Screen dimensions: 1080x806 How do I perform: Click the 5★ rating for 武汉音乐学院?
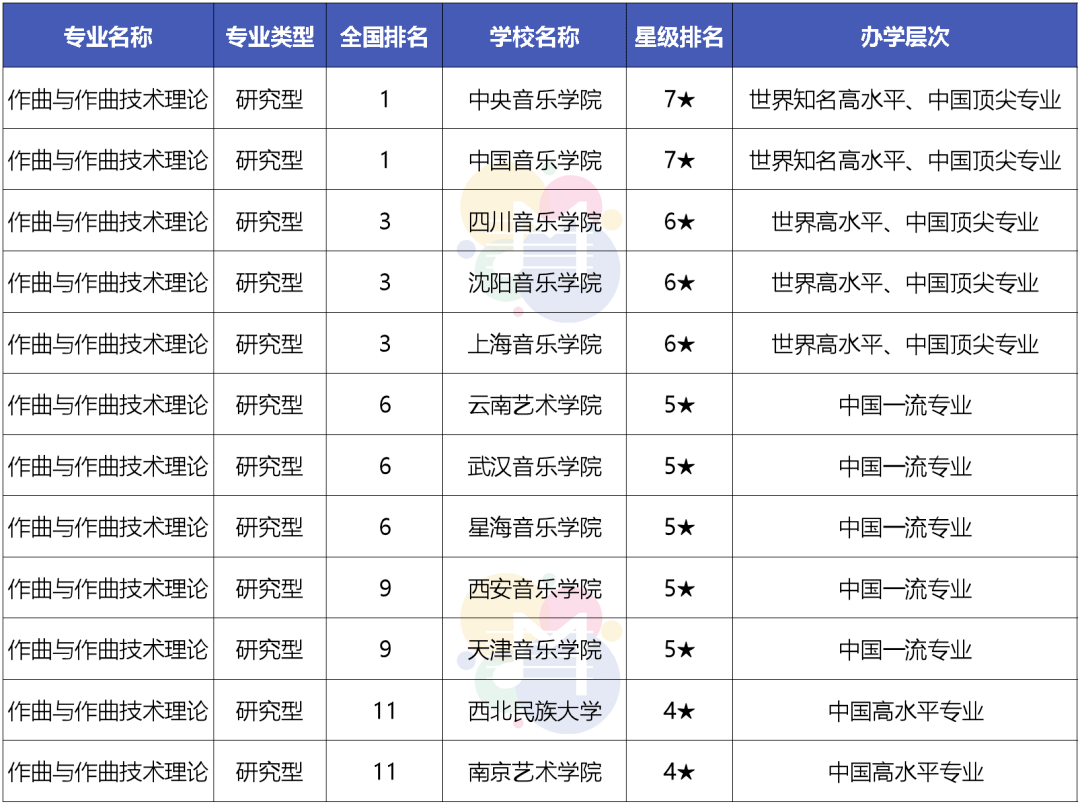tap(679, 466)
